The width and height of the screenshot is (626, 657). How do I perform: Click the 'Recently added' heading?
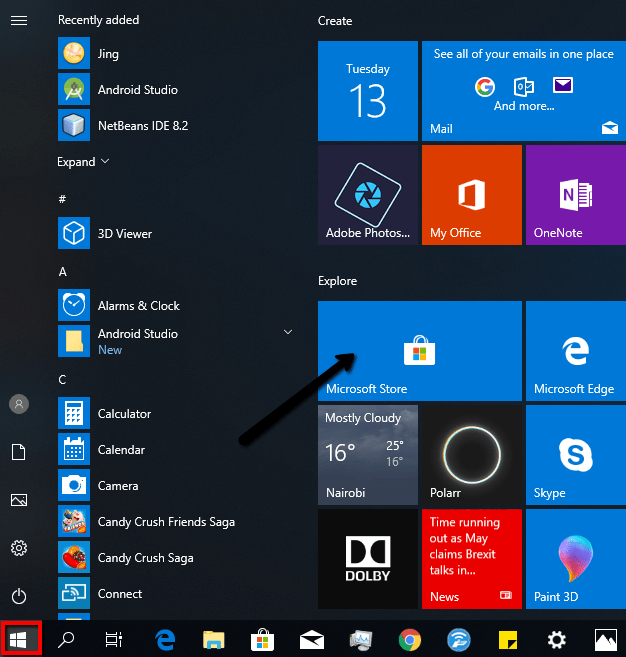pyautogui.click(x=98, y=20)
